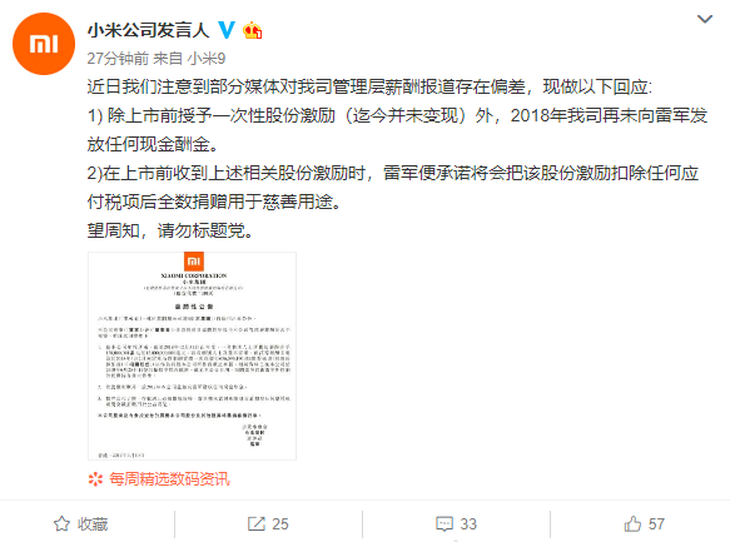Open reposts count 25

[280, 524]
